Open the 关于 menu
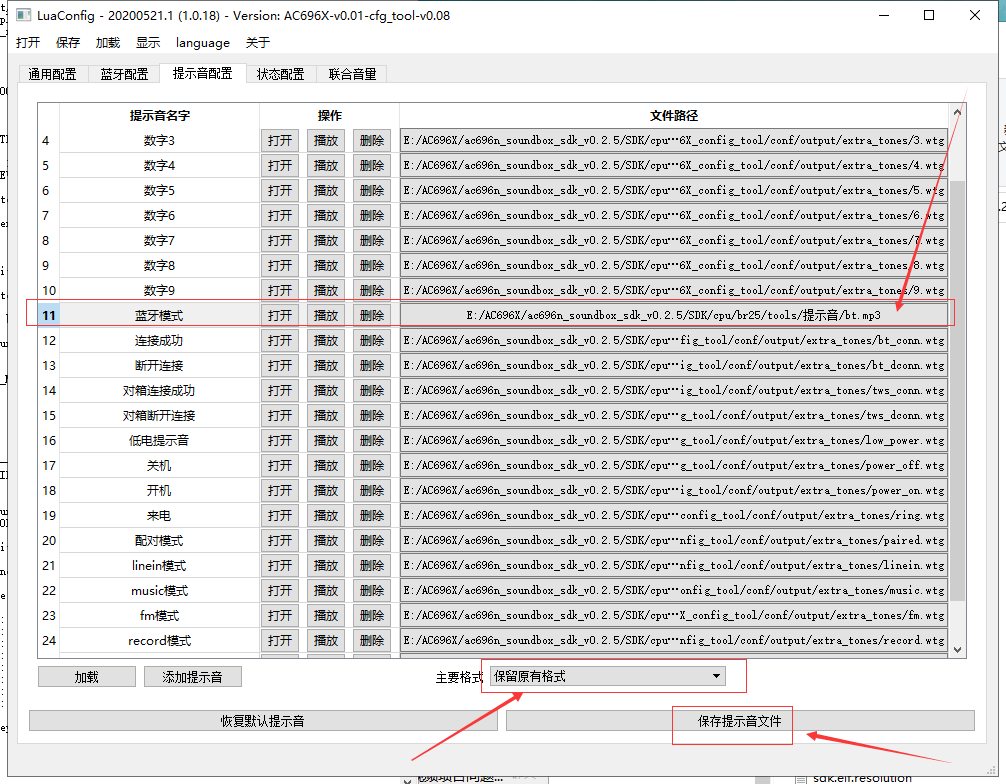1006x784 pixels. pos(258,42)
